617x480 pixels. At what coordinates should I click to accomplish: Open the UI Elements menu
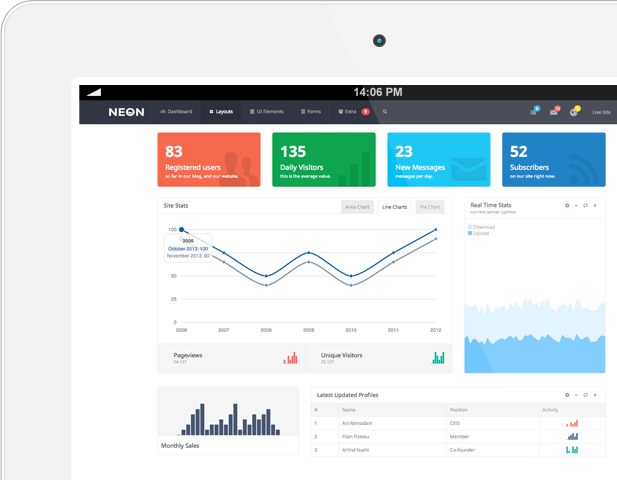tap(266, 112)
